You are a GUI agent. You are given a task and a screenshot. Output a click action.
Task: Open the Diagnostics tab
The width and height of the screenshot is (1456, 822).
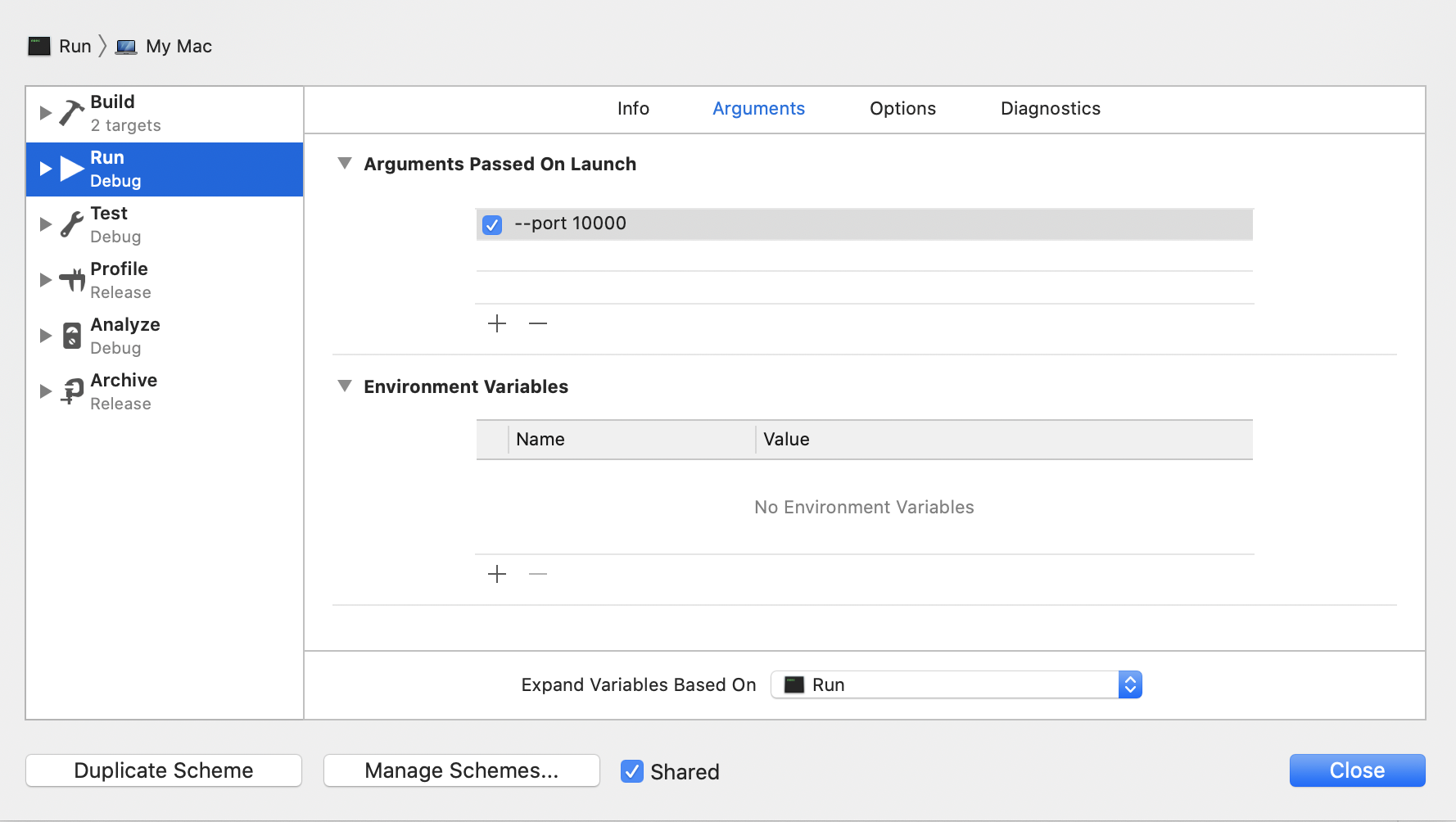click(1050, 109)
